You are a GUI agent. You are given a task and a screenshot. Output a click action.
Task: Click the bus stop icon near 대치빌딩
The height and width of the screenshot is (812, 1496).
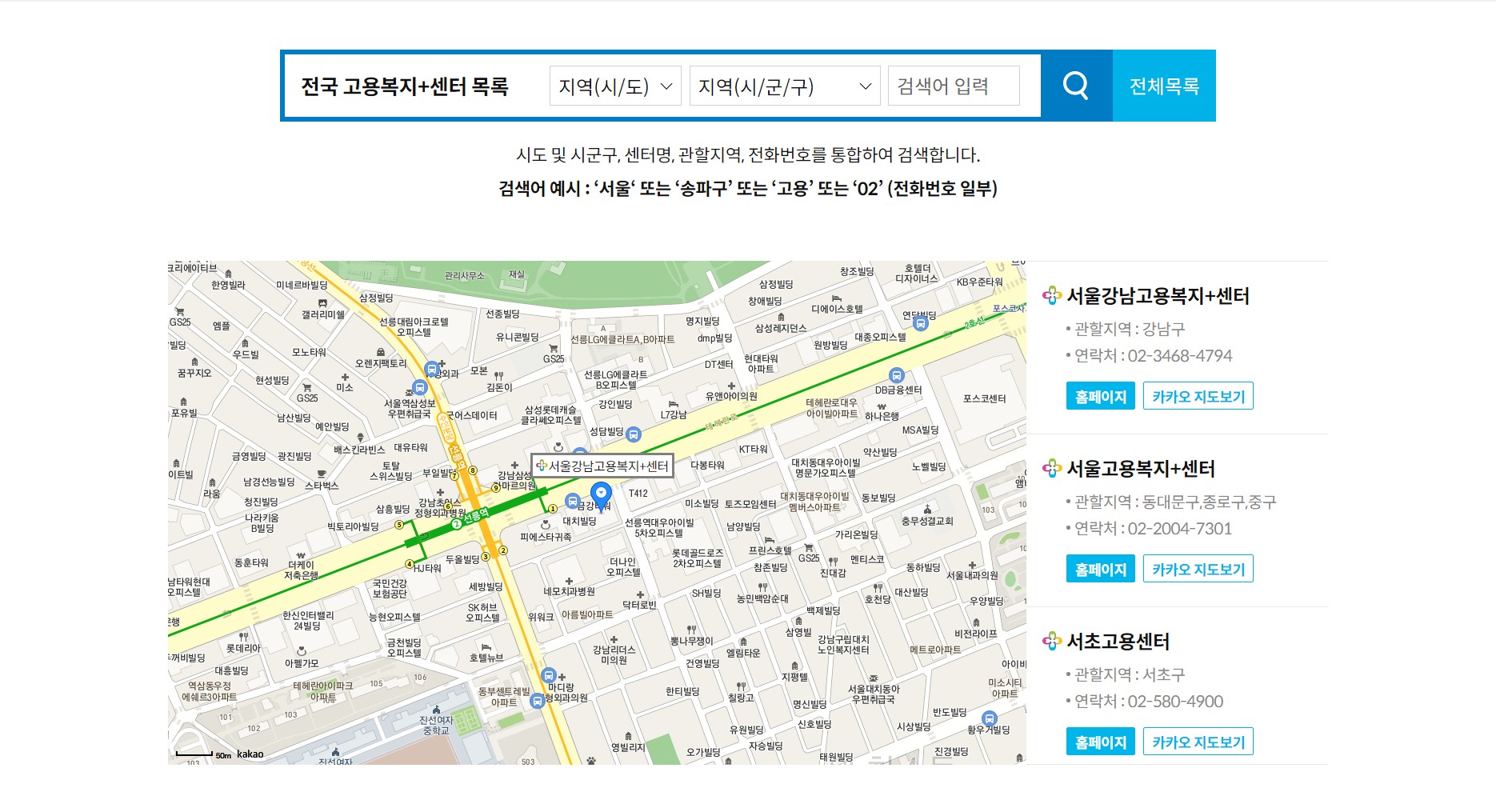pos(572,501)
